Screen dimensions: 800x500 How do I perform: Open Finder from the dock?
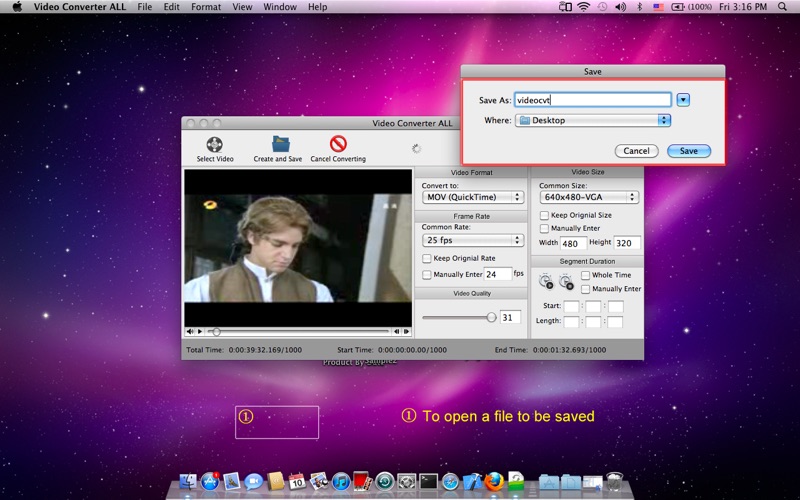188,481
